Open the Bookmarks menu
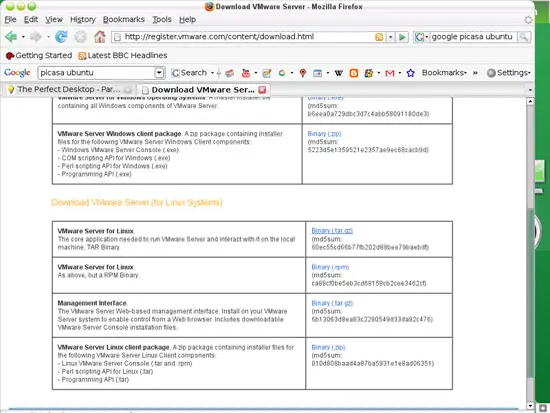This screenshot has height=413, width=550. [123, 20]
